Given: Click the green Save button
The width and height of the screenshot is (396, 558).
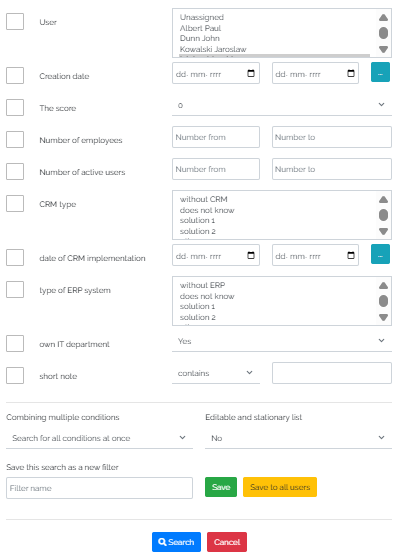Looking at the screenshot, I should pyautogui.click(x=221, y=487).
